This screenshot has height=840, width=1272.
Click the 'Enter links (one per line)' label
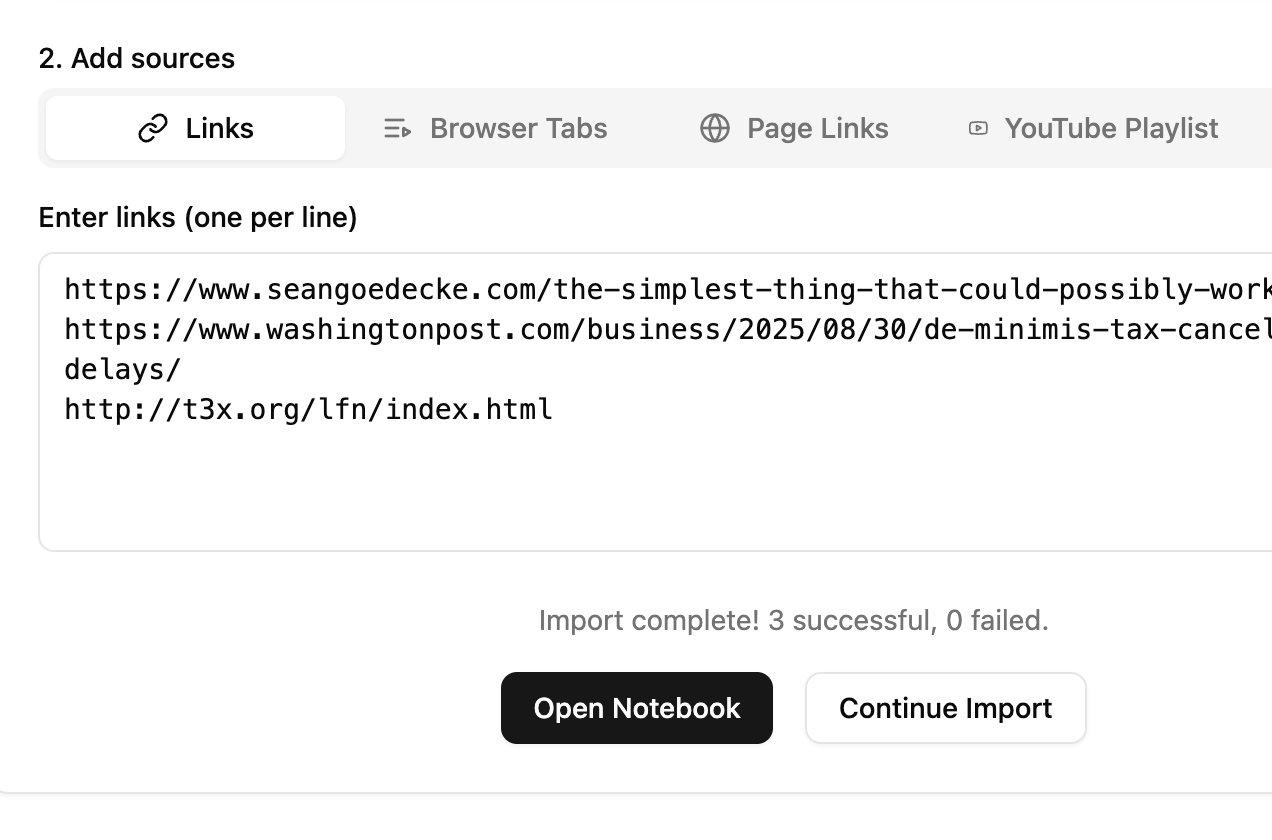198,218
